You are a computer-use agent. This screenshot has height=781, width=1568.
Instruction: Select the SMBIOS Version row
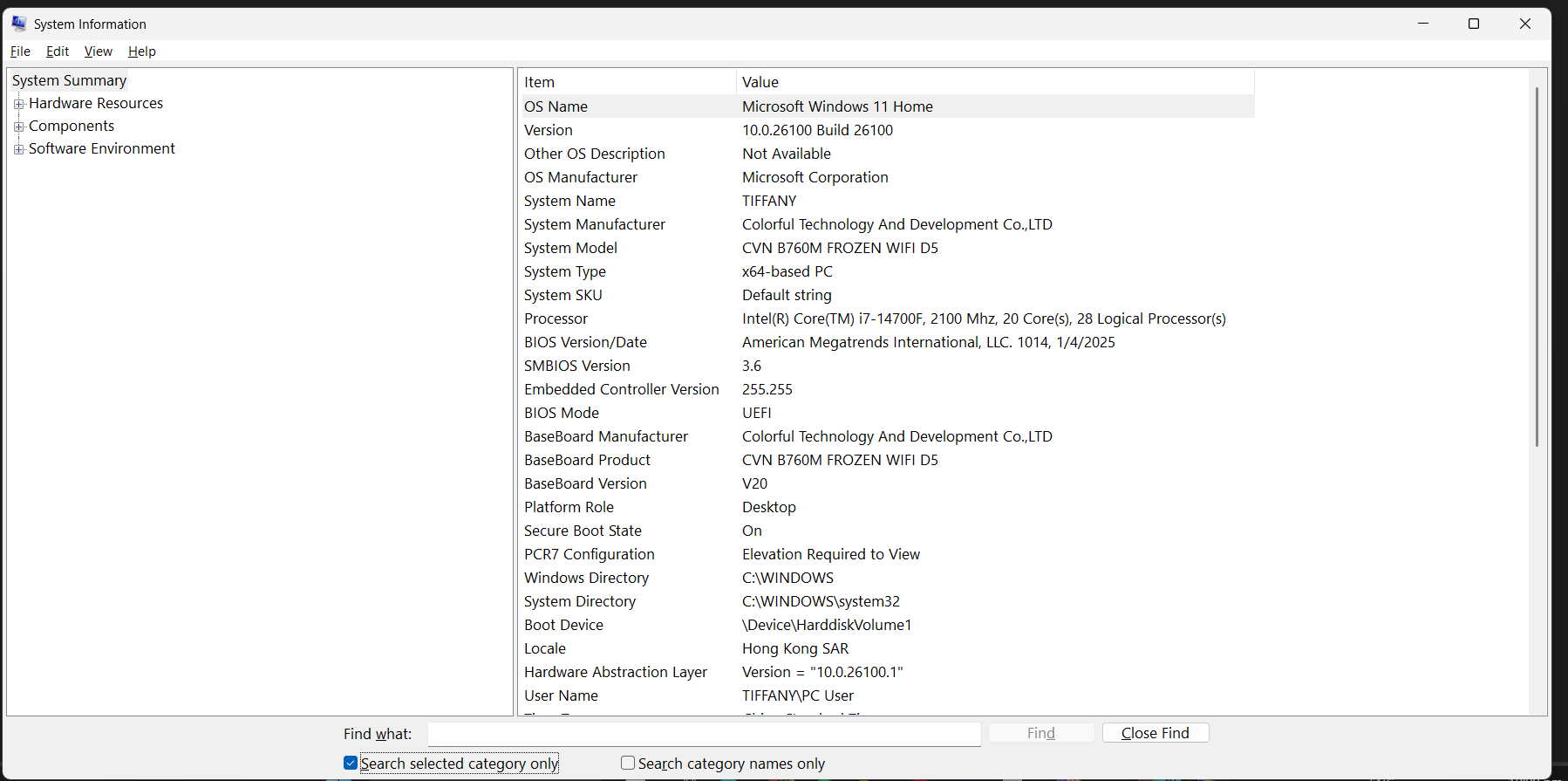888,366
